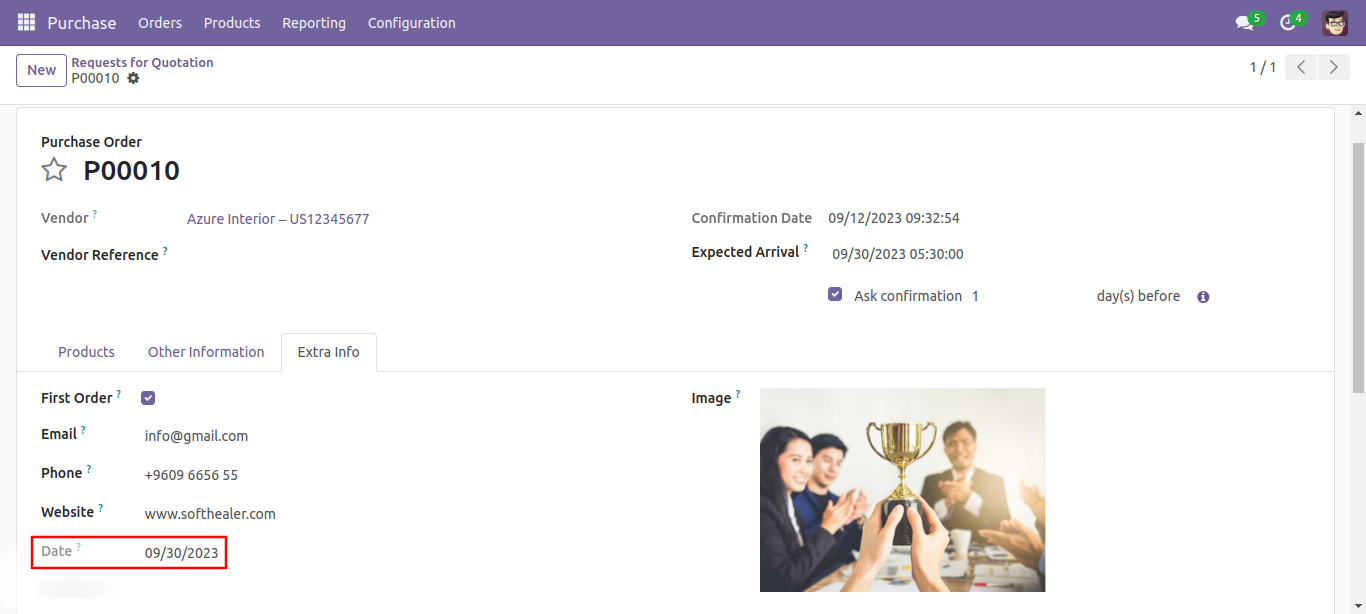The height and width of the screenshot is (614, 1366).
Task: Open the Purchase app title link
Action: (82, 22)
